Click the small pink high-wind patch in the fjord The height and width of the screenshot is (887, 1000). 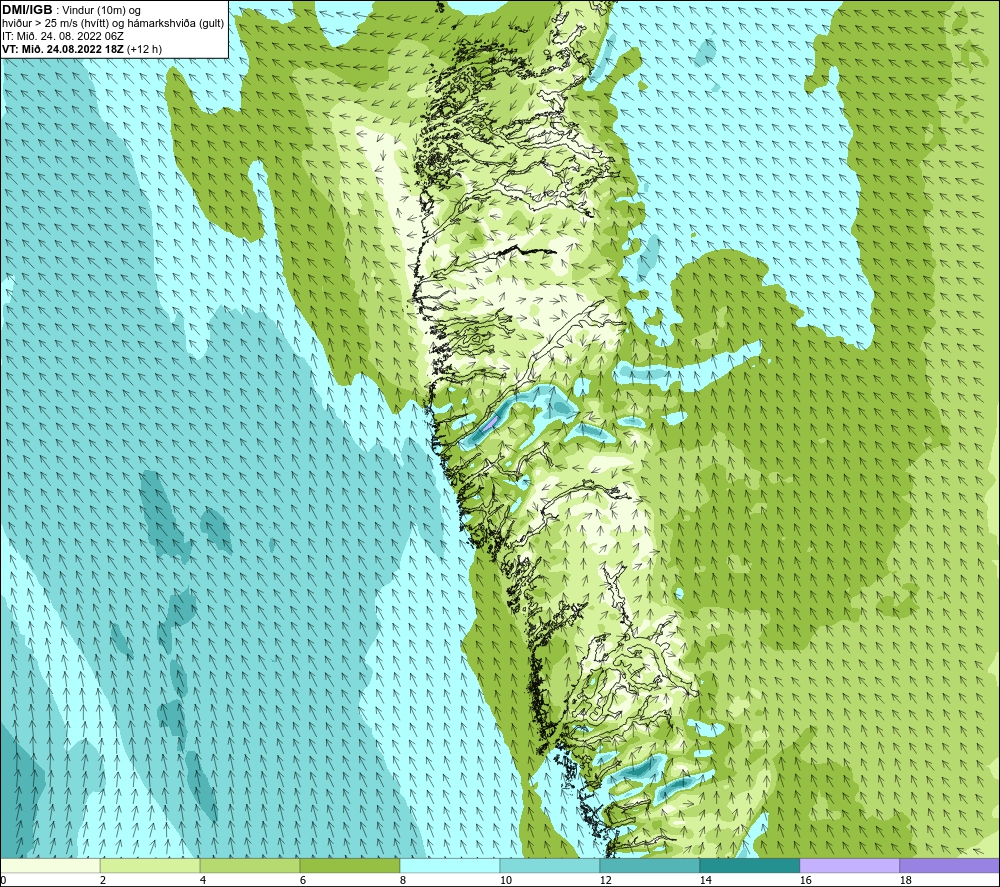click(x=490, y=423)
